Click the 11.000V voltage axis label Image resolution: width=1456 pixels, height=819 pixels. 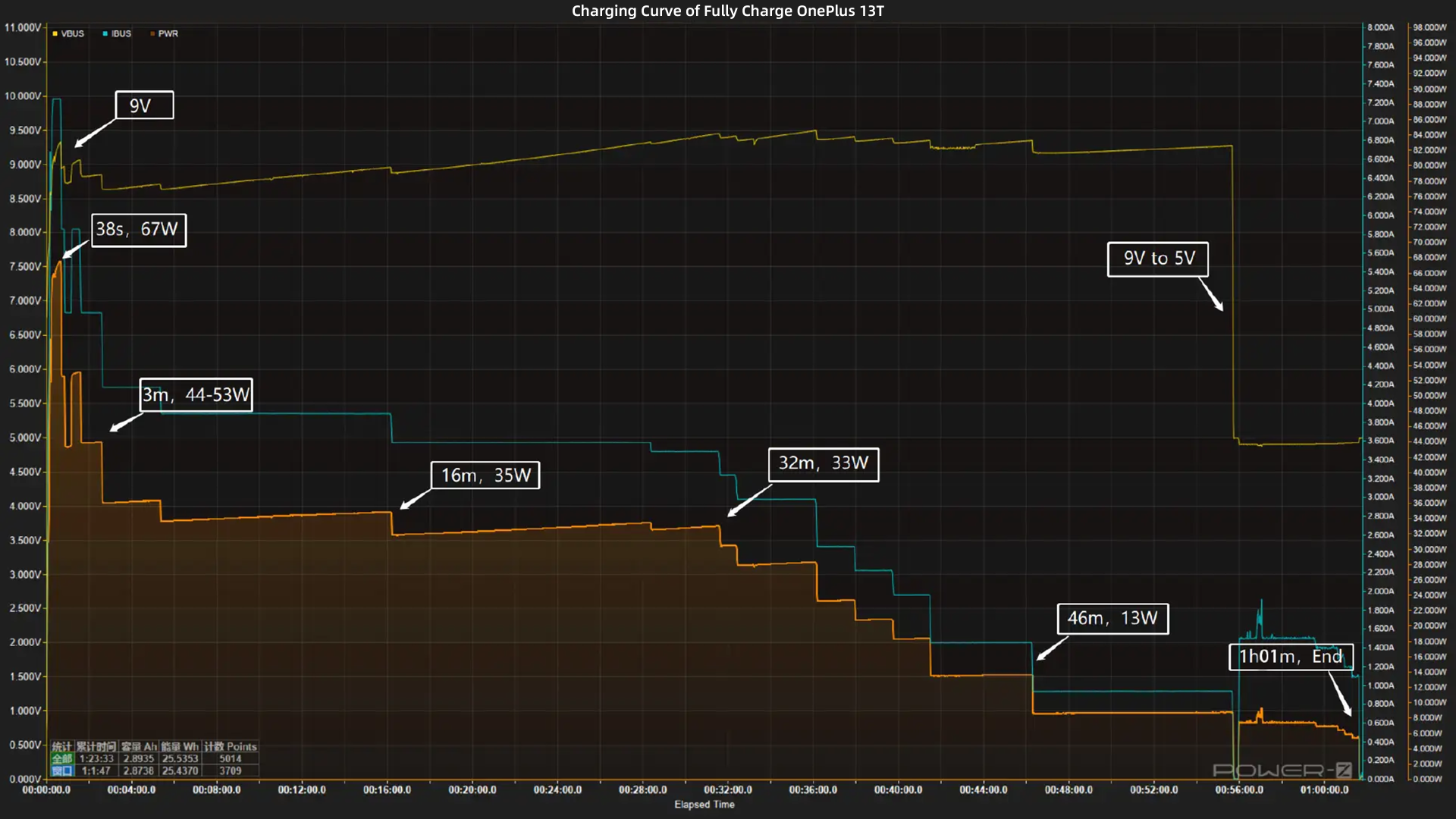(x=23, y=27)
